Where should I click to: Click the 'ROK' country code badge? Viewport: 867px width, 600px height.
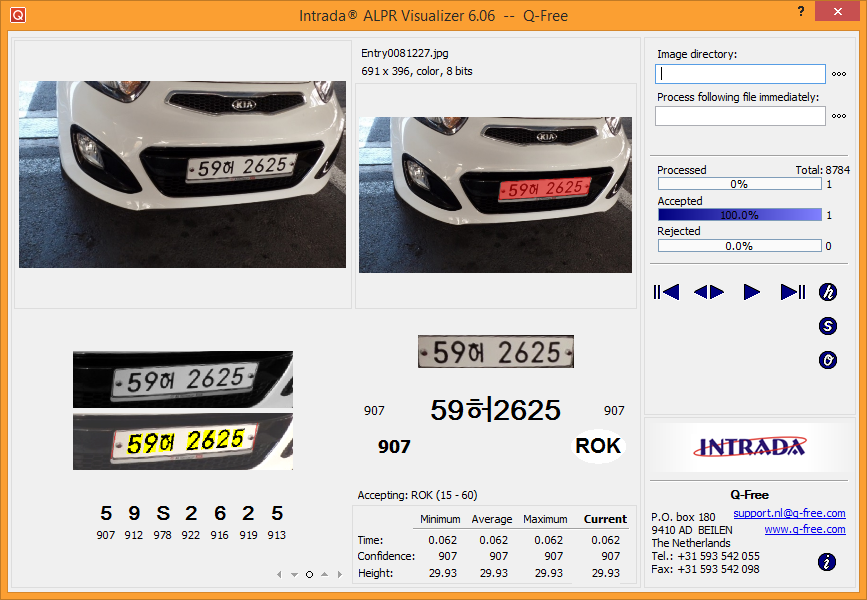[x=598, y=446]
